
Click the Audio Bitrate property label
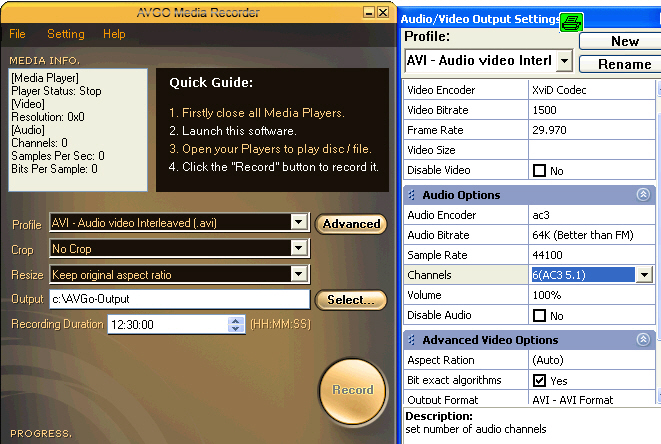(438, 235)
